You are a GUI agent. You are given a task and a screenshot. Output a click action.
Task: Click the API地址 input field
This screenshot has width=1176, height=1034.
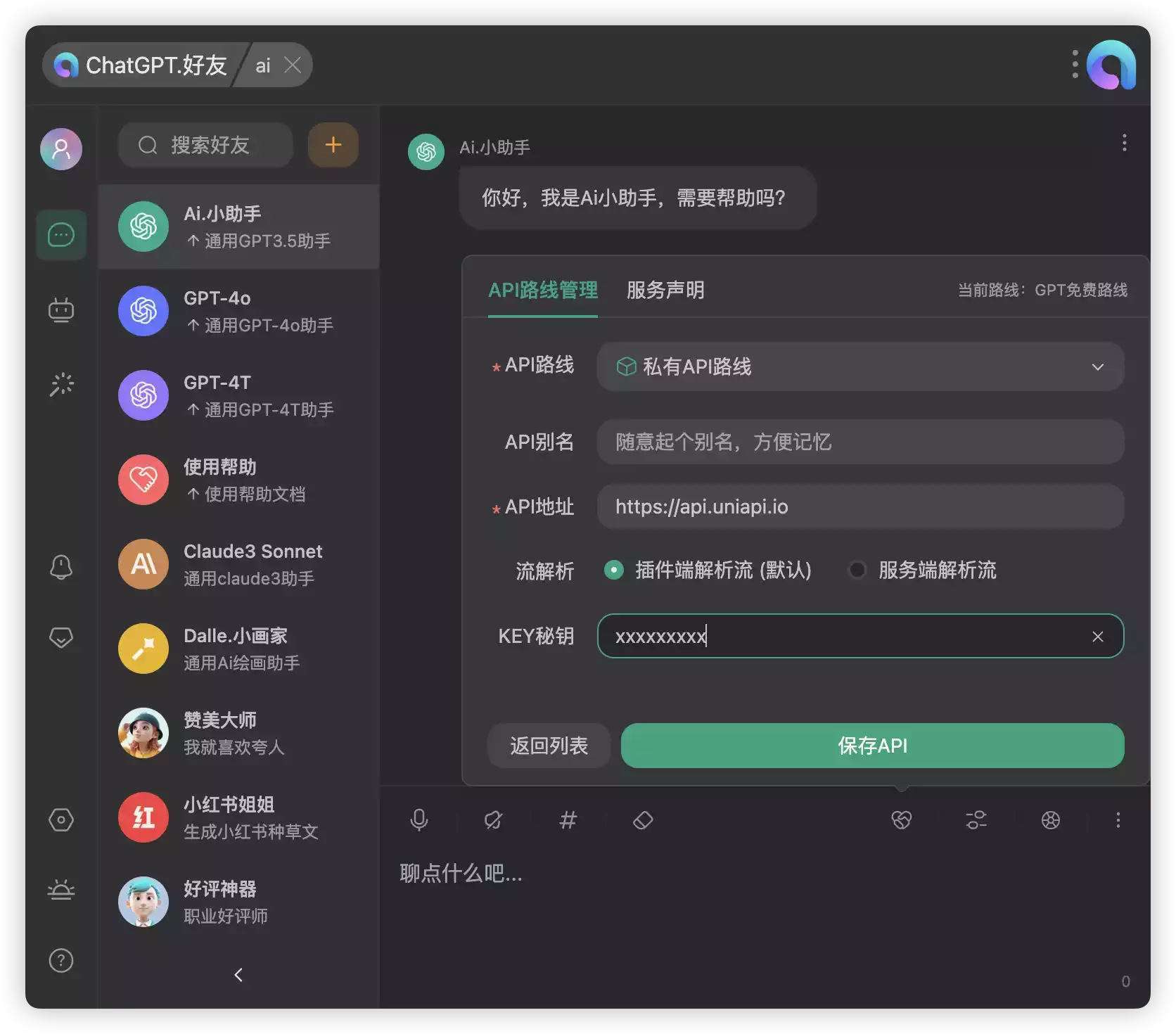pos(860,506)
